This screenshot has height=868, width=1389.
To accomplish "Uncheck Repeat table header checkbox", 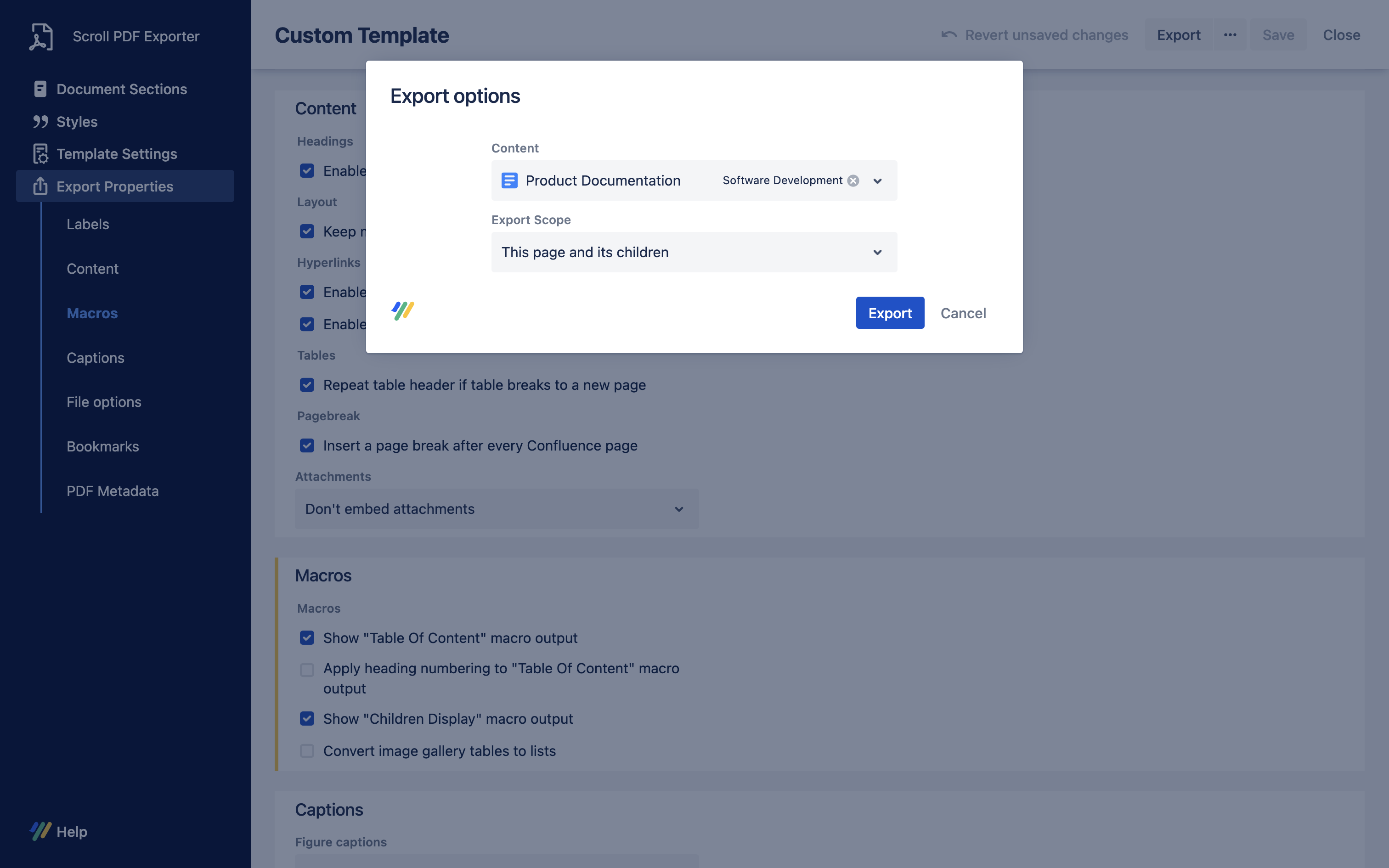I will pyautogui.click(x=307, y=385).
